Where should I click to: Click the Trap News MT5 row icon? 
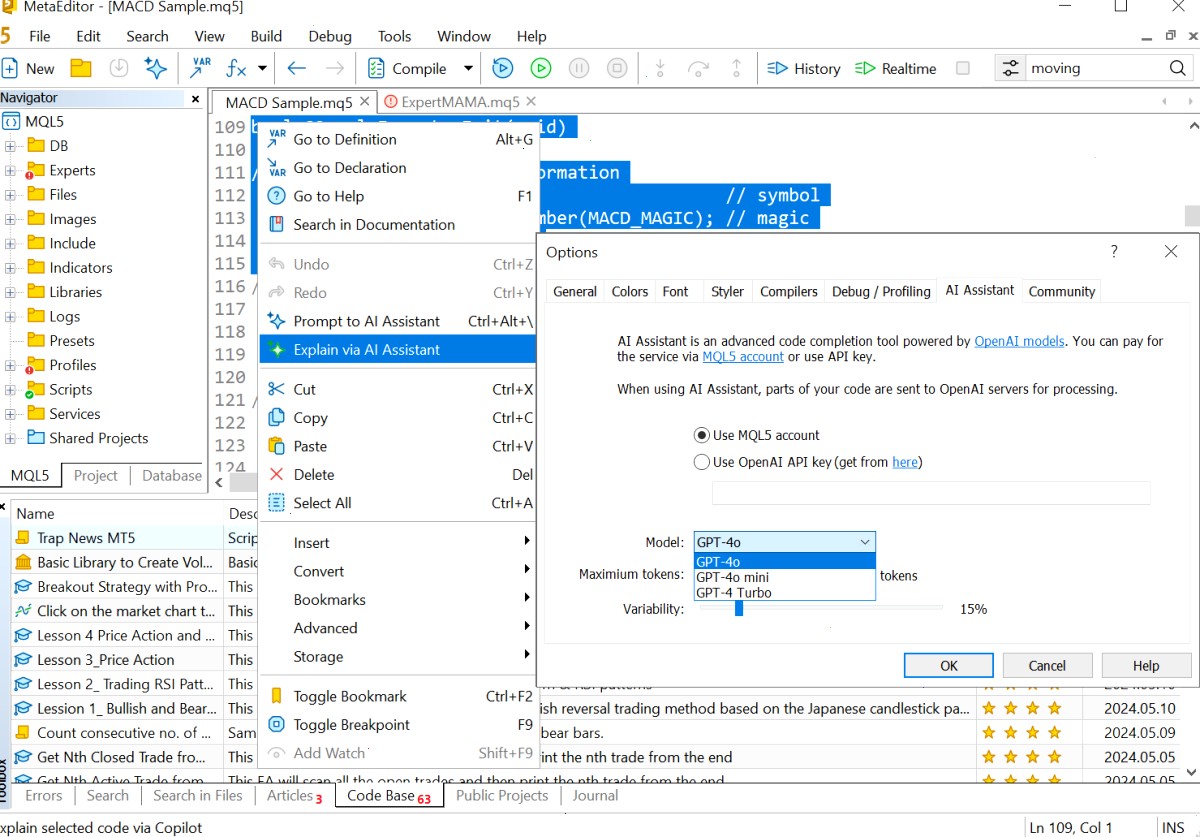23,538
